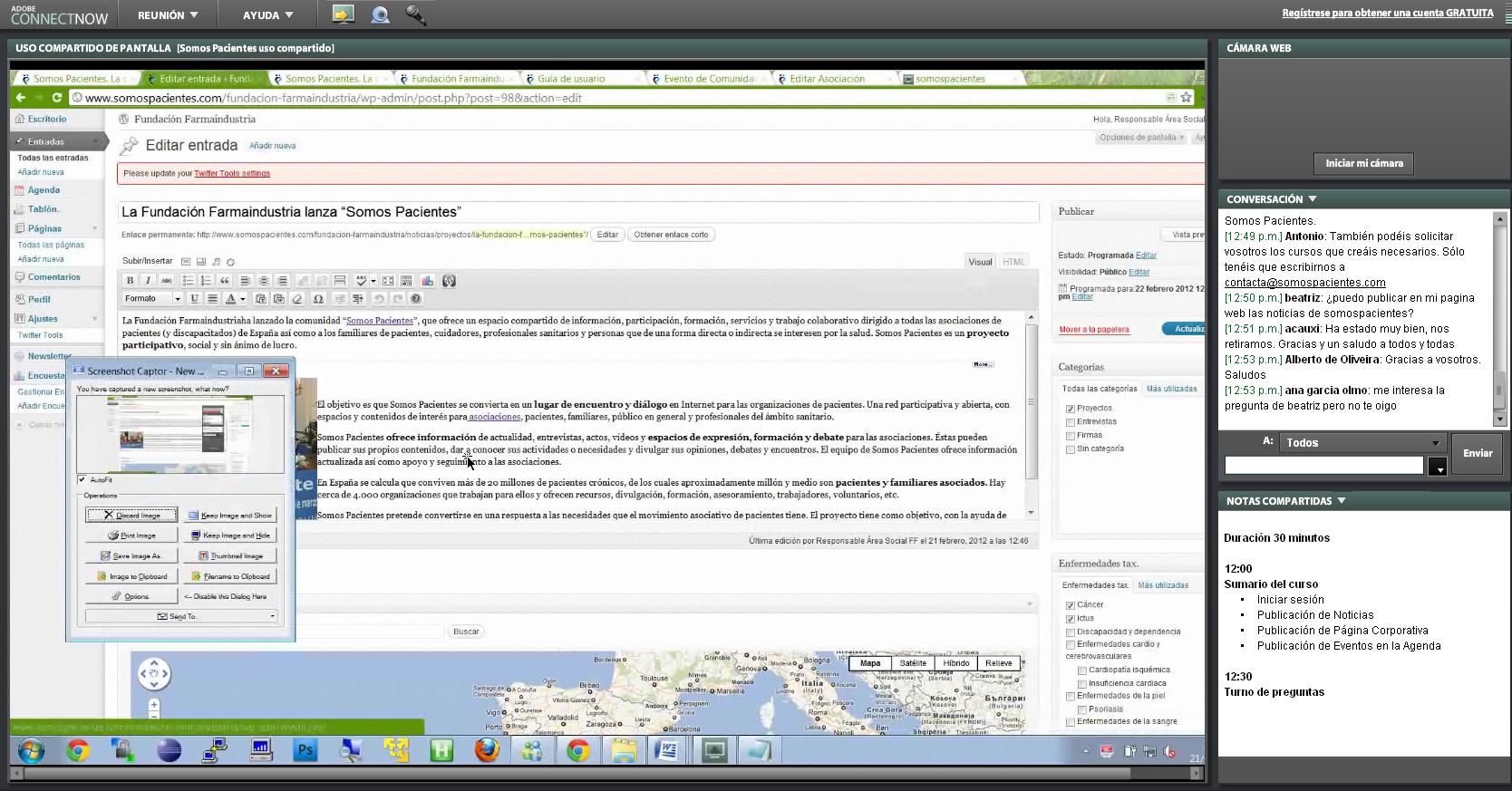Remove formatting with the eraser icon
The width and height of the screenshot is (1512, 791).
click(x=297, y=298)
